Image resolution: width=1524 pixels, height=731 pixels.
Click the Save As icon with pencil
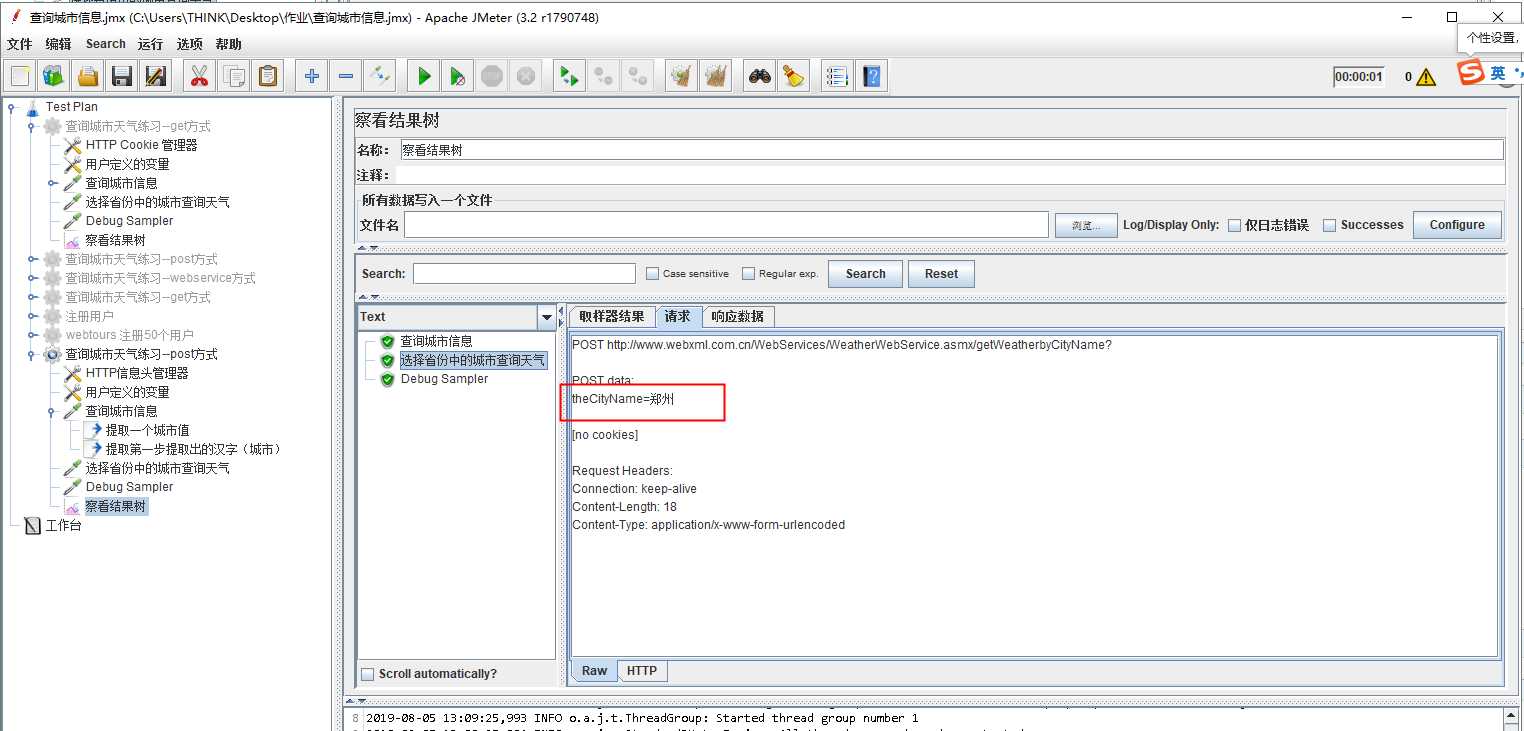click(155, 76)
